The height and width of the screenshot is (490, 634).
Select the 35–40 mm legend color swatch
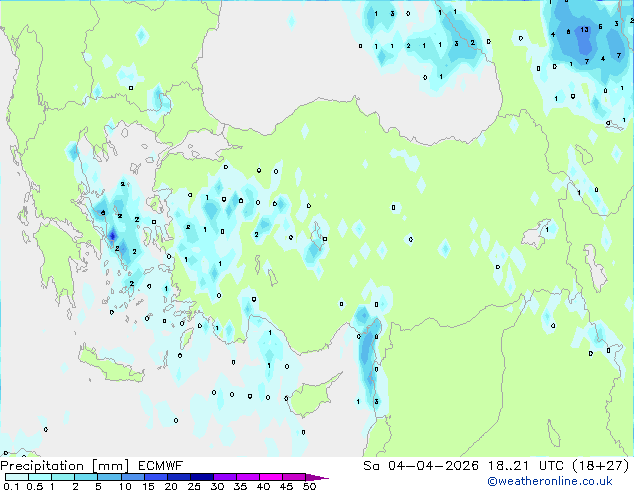[247, 477]
